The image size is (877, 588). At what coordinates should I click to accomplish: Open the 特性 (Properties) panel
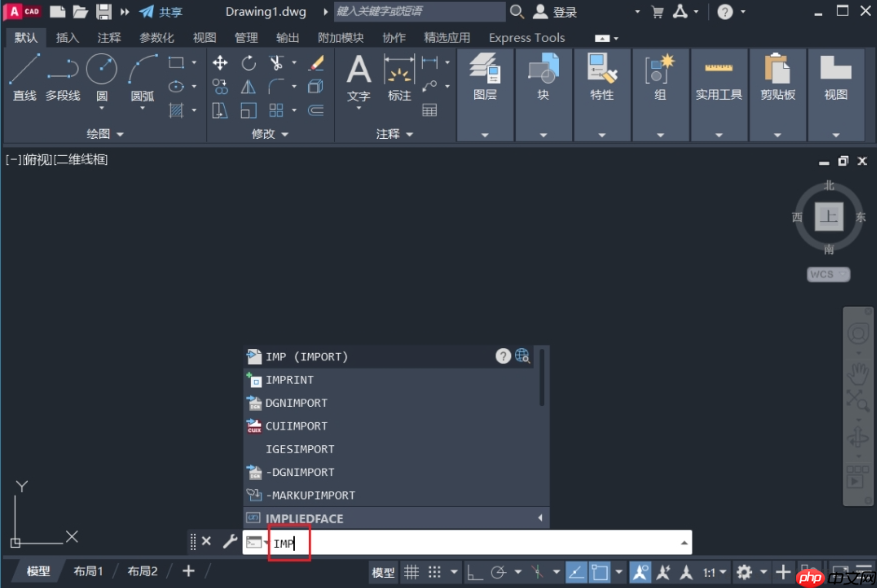tap(602, 94)
